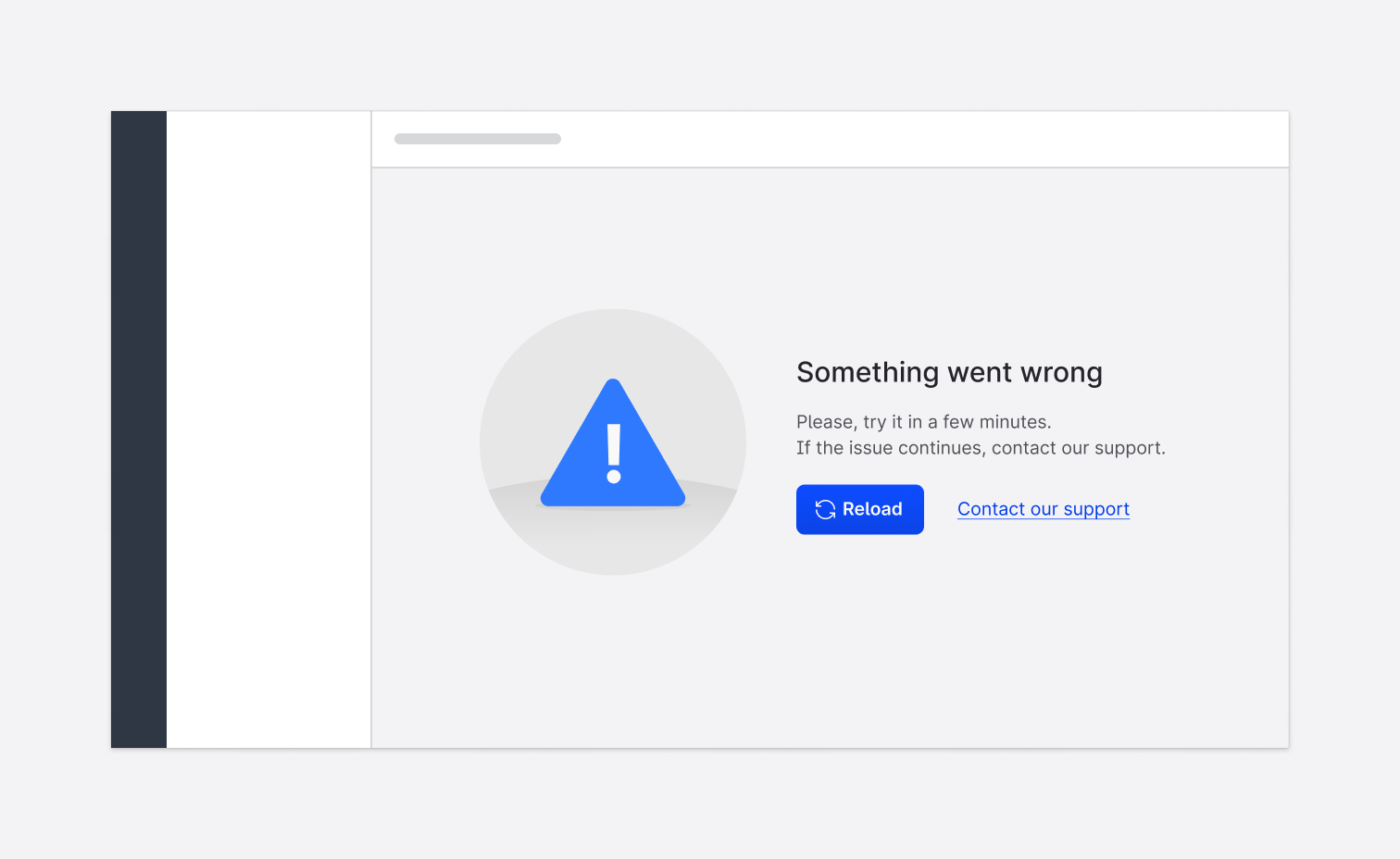The image size is (1400, 859).
Task: Click the gray main content background
Action: tap(1019, 648)
